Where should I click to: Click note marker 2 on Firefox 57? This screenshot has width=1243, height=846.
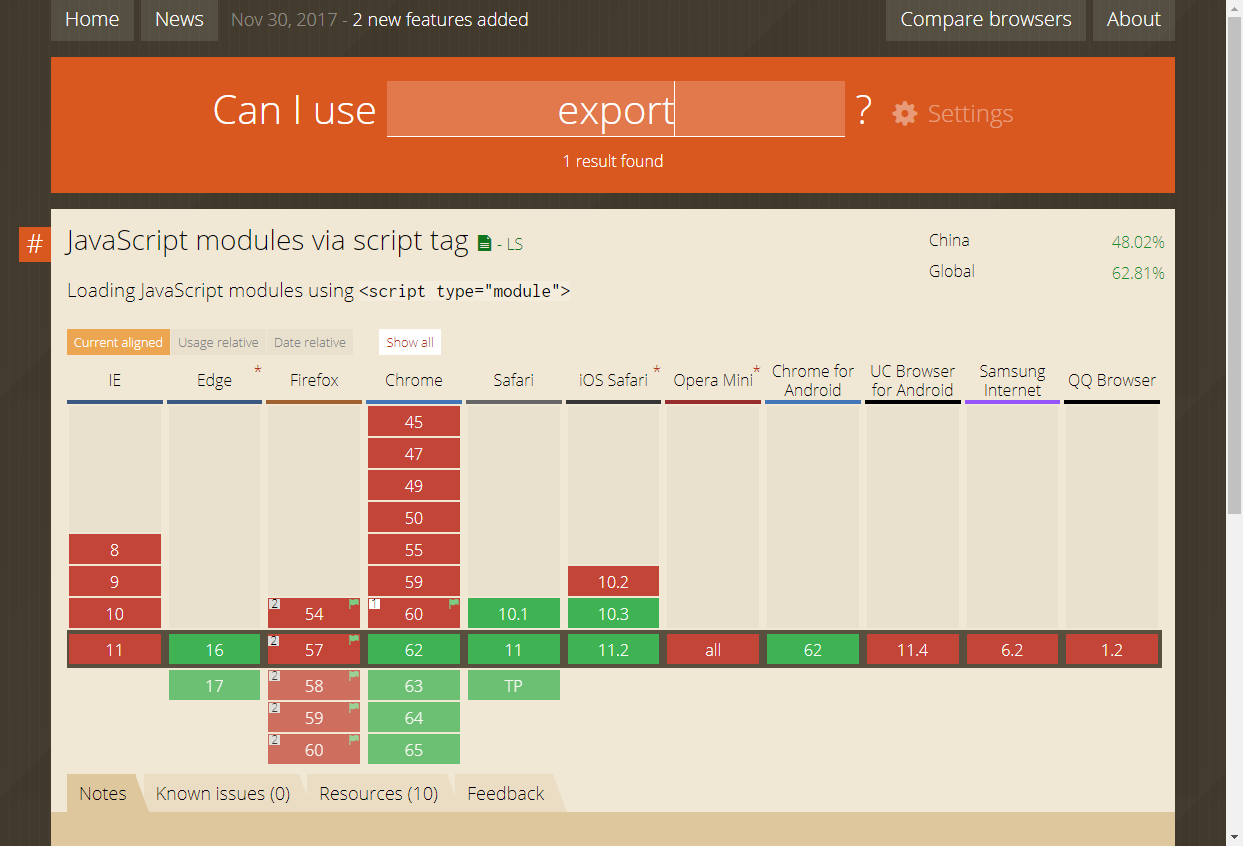coord(274,640)
